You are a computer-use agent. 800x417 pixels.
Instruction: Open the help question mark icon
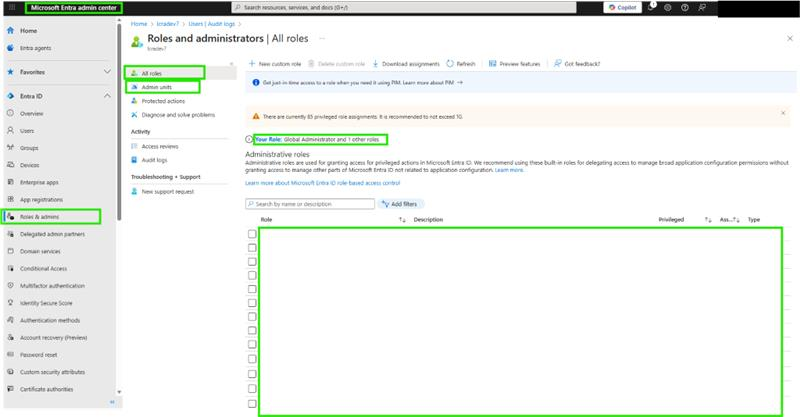pos(685,8)
